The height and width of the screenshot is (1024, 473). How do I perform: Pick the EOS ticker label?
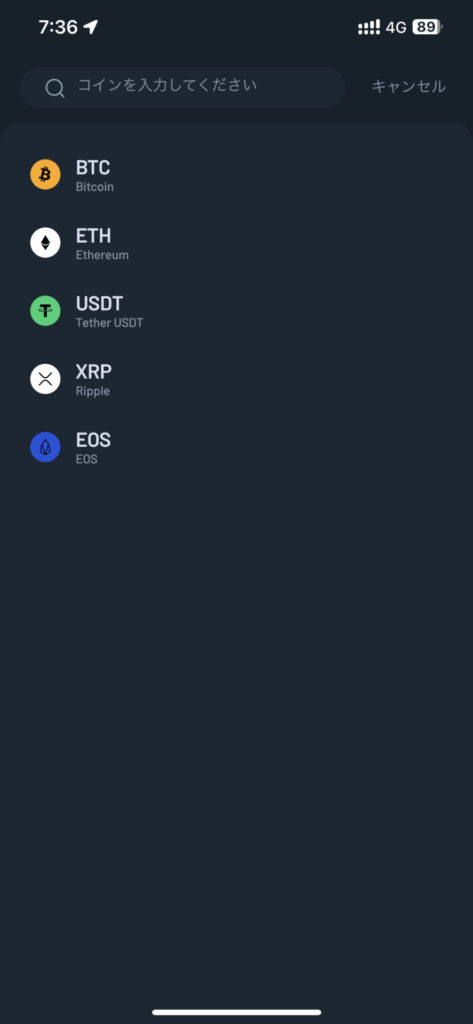(93, 440)
